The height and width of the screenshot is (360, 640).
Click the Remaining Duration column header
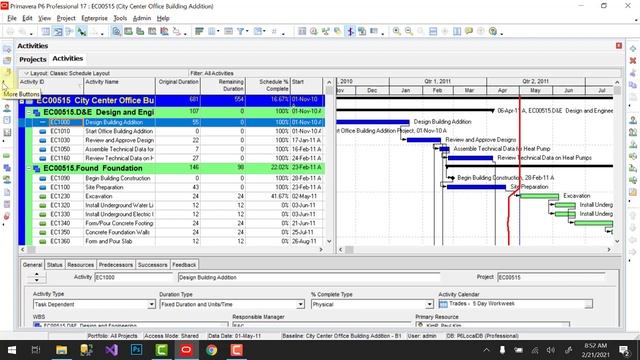[223, 86]
